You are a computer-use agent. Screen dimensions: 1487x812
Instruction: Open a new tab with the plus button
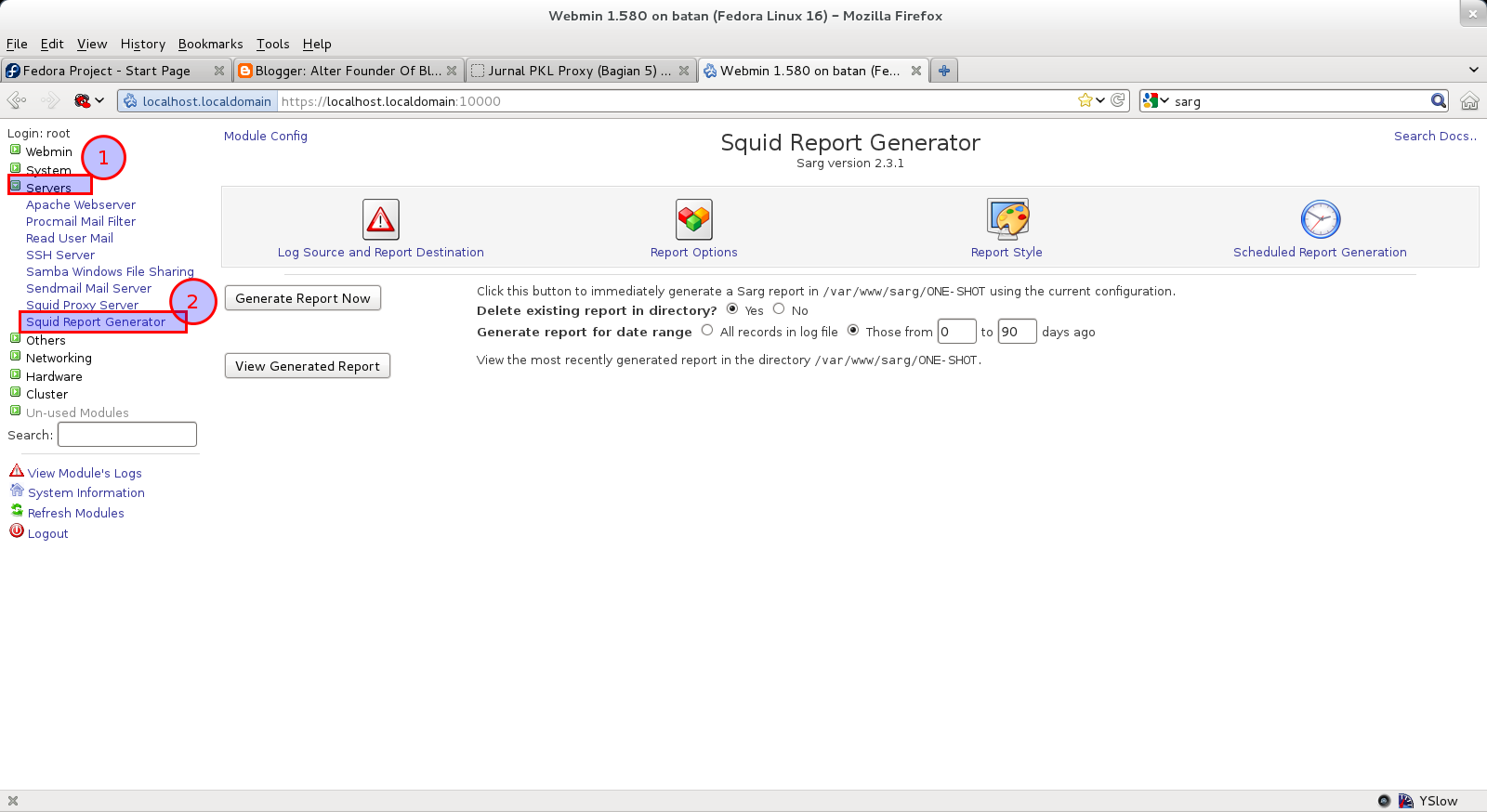(944, 71)
